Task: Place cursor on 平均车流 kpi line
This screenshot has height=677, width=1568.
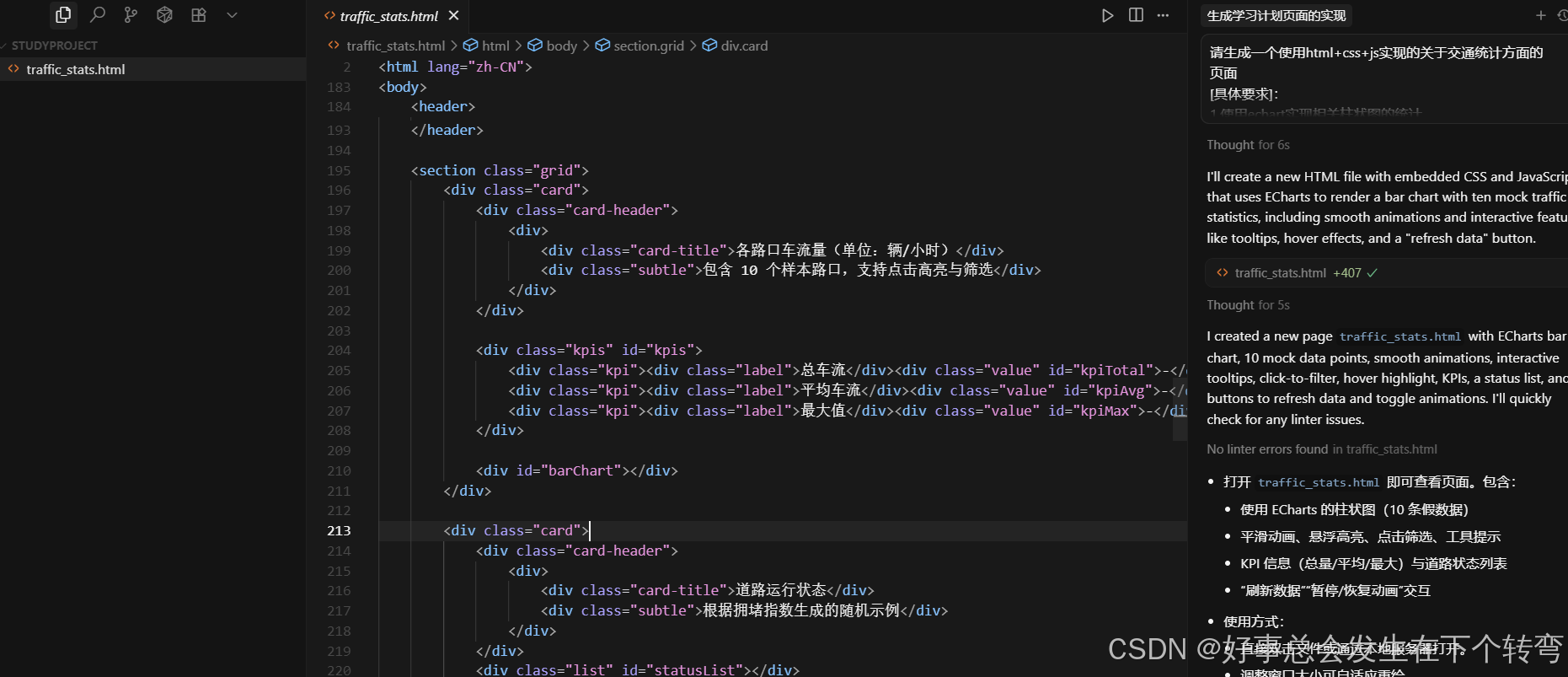Action: (x=847, y=390)
